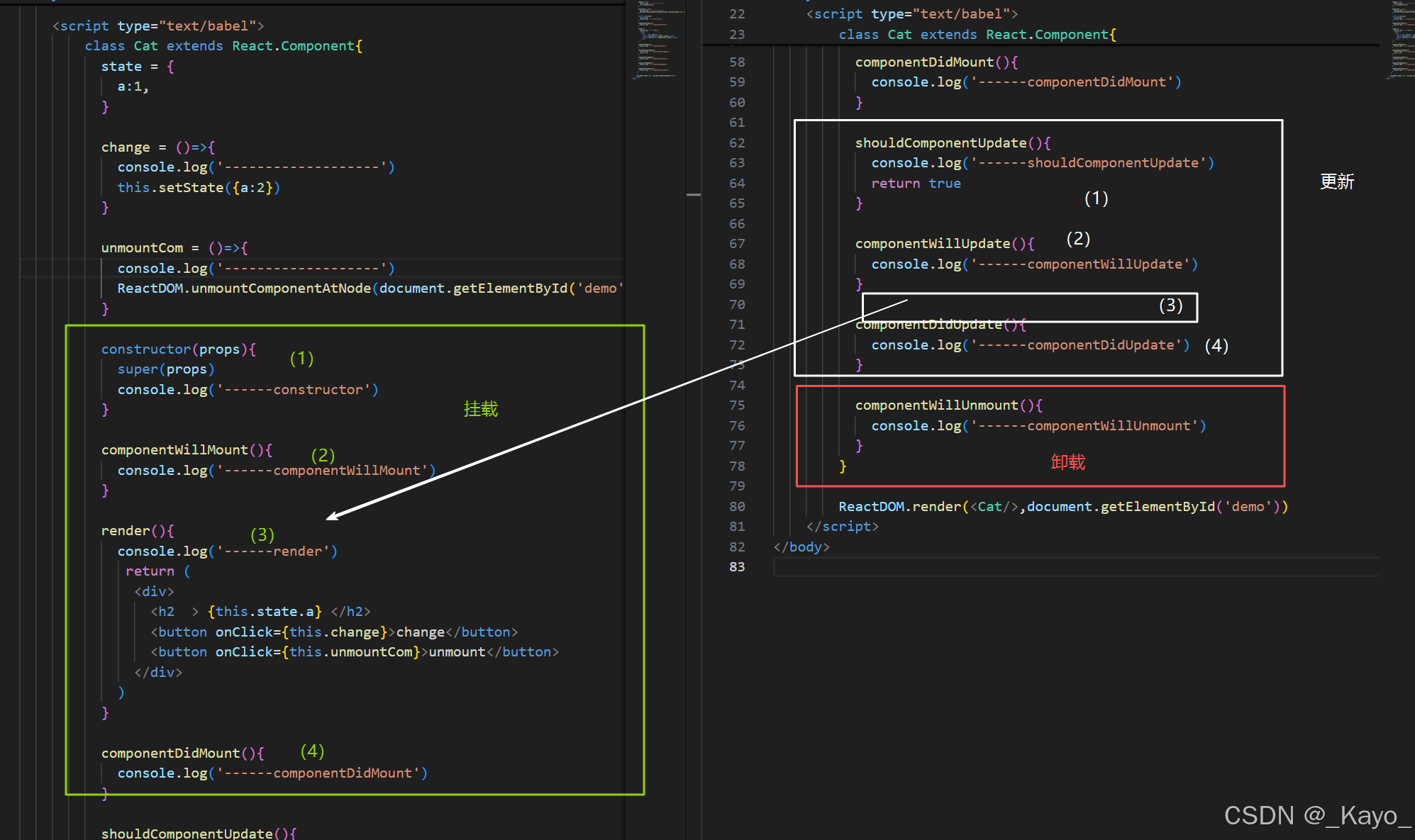Click console.log componentWillMount in left editor
The image size is (1415, 840).
tap(277, 471)
